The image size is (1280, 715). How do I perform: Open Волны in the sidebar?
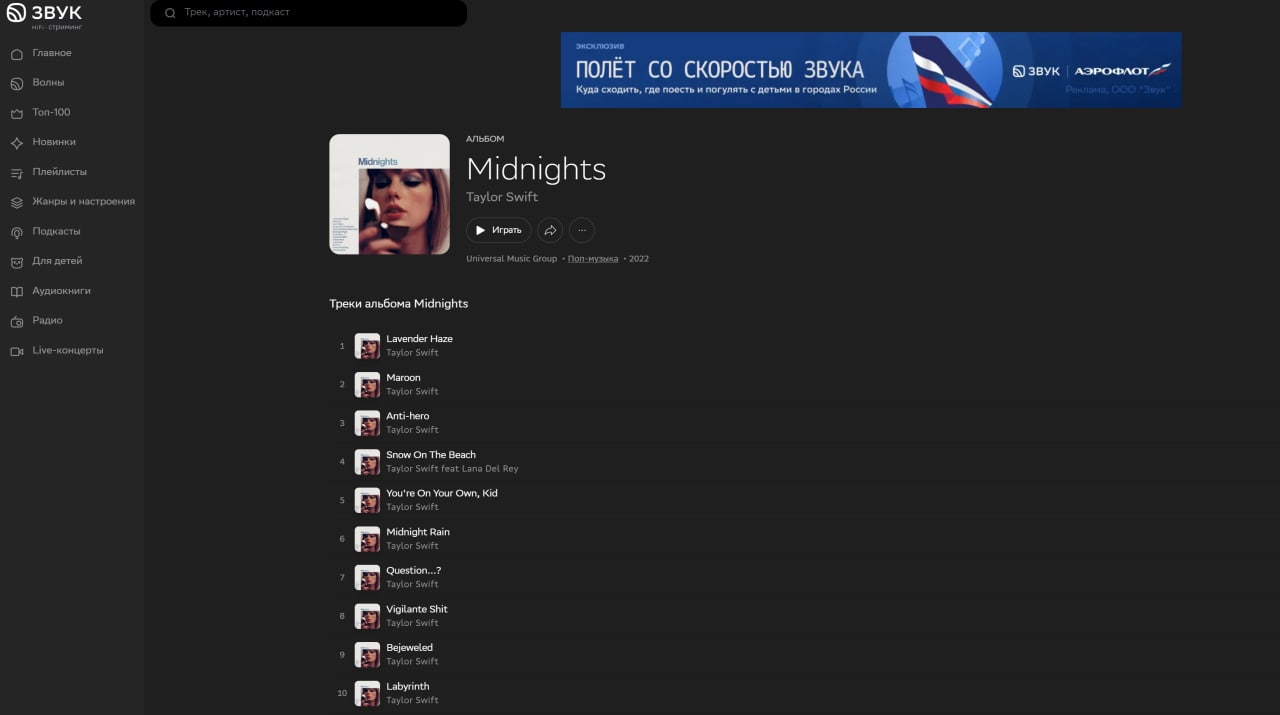(48, 83)
